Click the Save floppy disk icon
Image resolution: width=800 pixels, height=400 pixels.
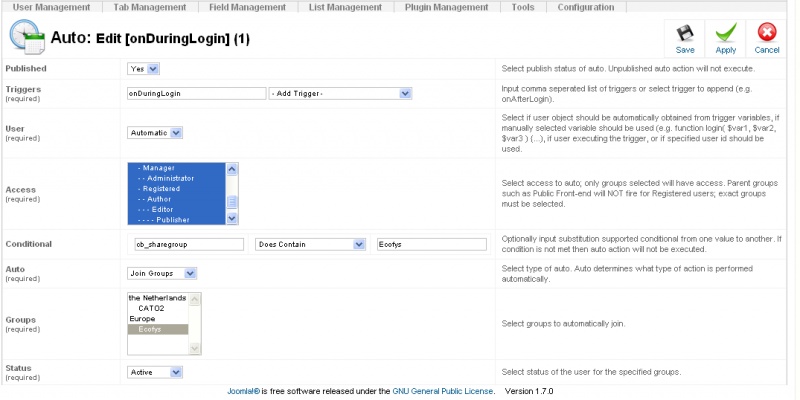685,33
